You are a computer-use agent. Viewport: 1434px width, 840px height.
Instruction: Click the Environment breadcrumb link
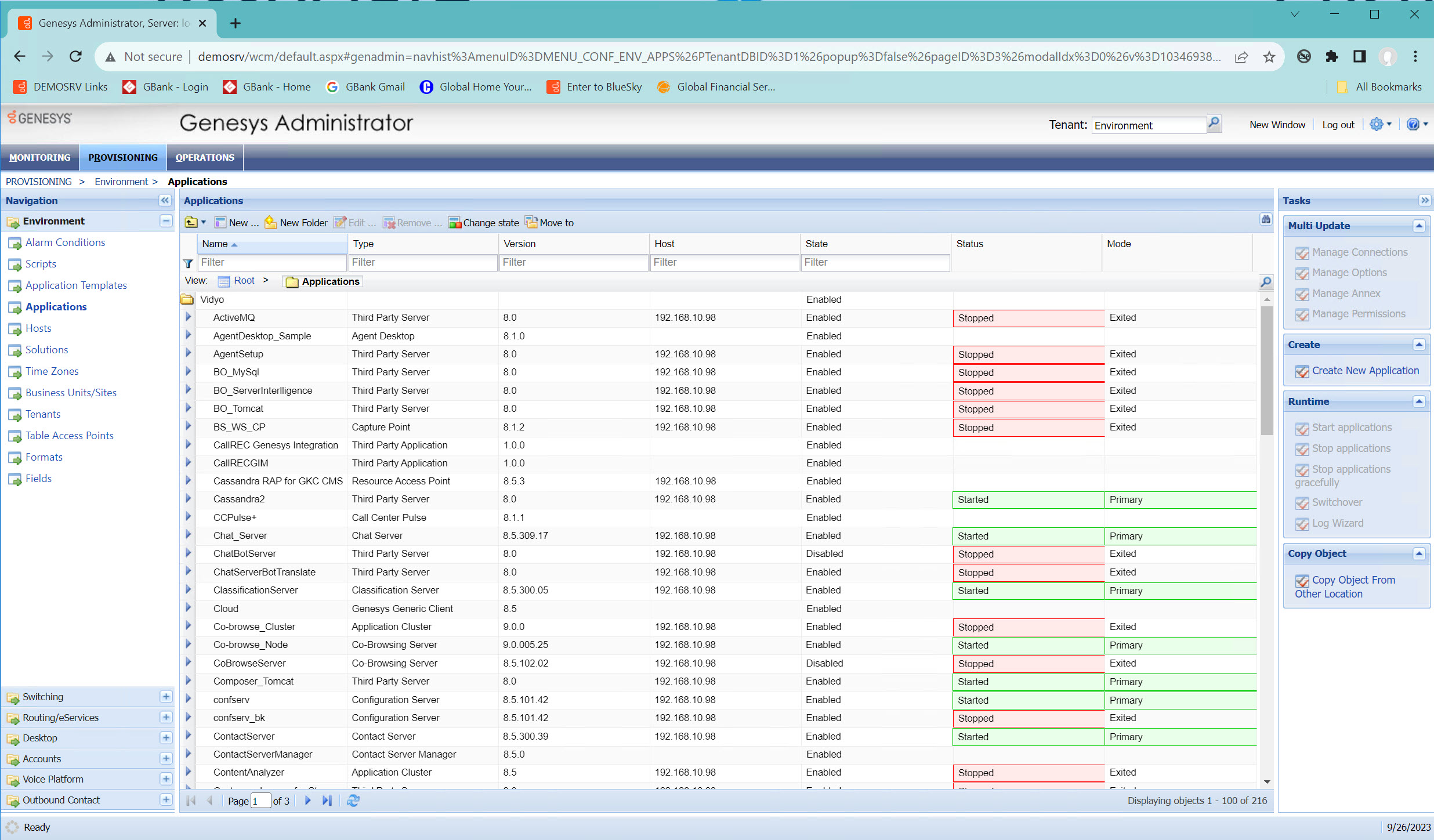121,182
